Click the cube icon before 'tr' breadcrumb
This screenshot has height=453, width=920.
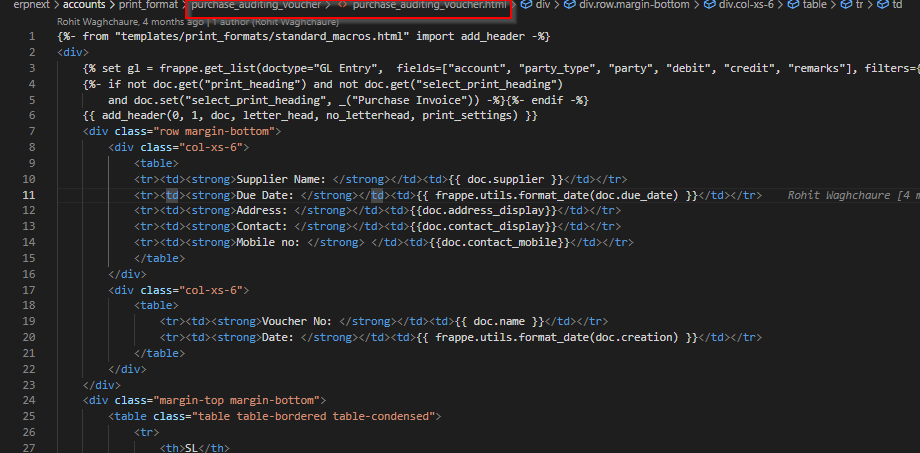[x=846, y=5]
